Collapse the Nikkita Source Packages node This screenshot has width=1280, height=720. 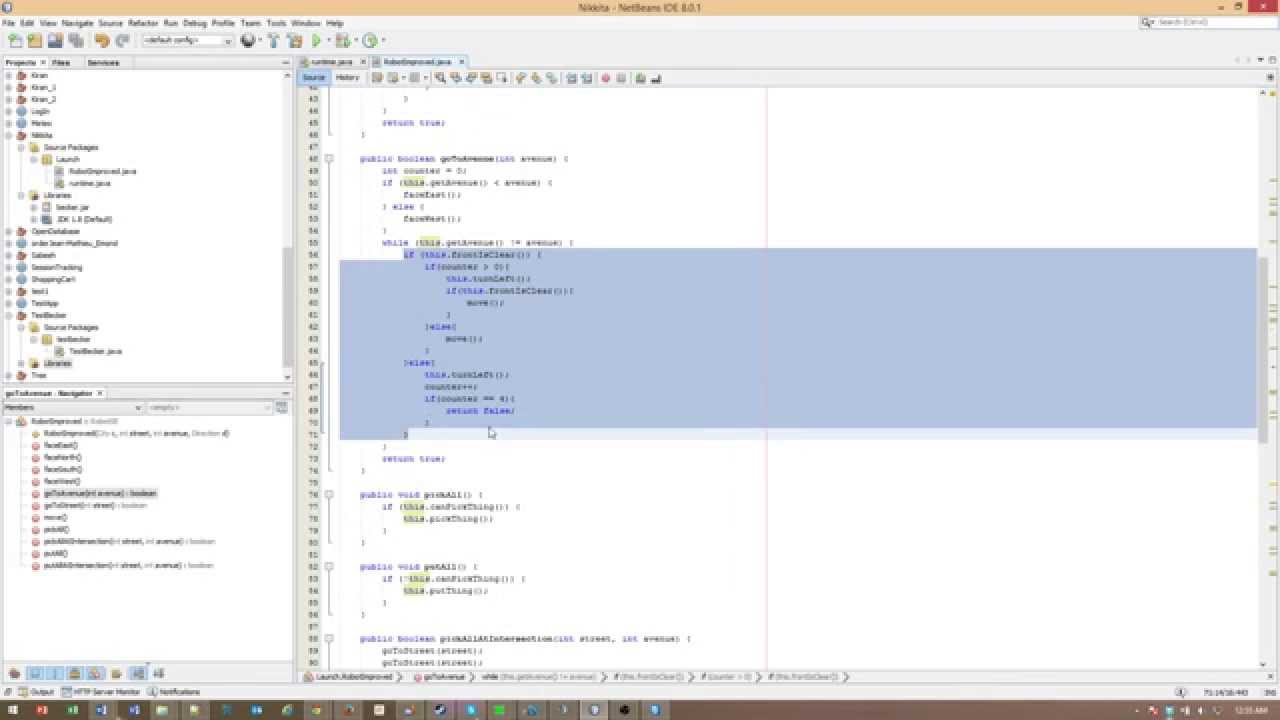tap(21, 147)
